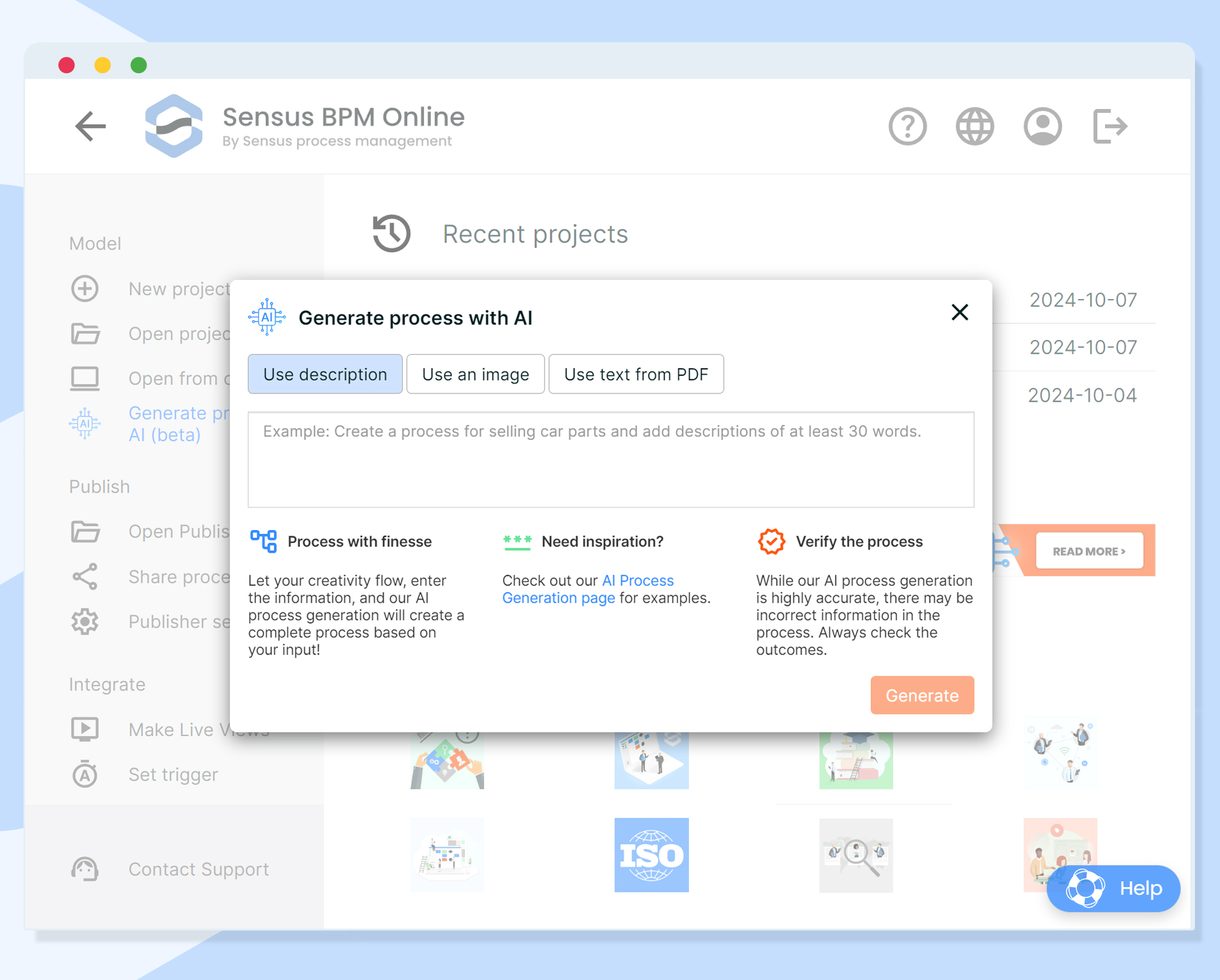Click the New project plus icon

pyautogui.click(x=84, y=289)
